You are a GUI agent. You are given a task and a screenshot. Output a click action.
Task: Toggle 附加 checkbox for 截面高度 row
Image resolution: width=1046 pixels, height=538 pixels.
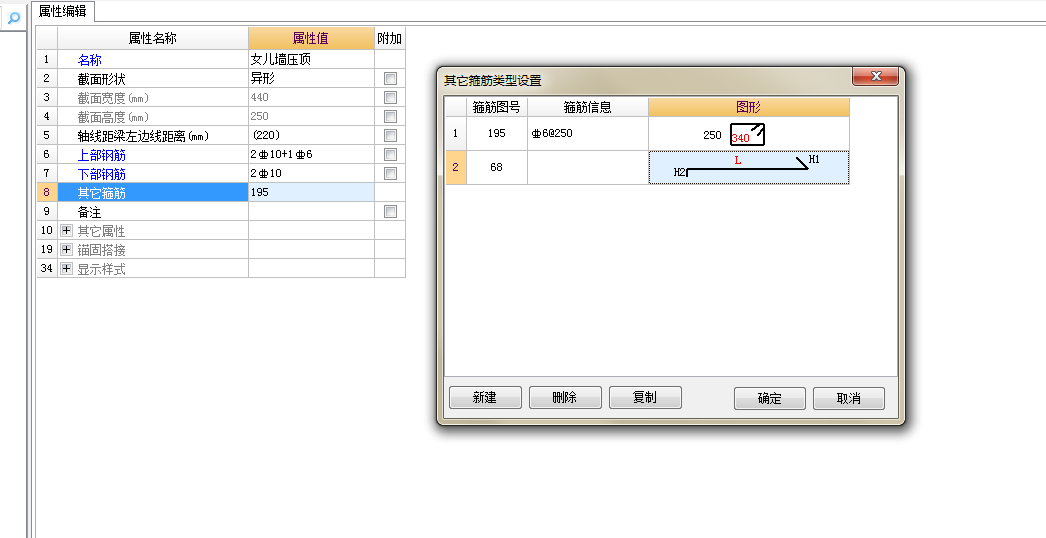[390, 117]
